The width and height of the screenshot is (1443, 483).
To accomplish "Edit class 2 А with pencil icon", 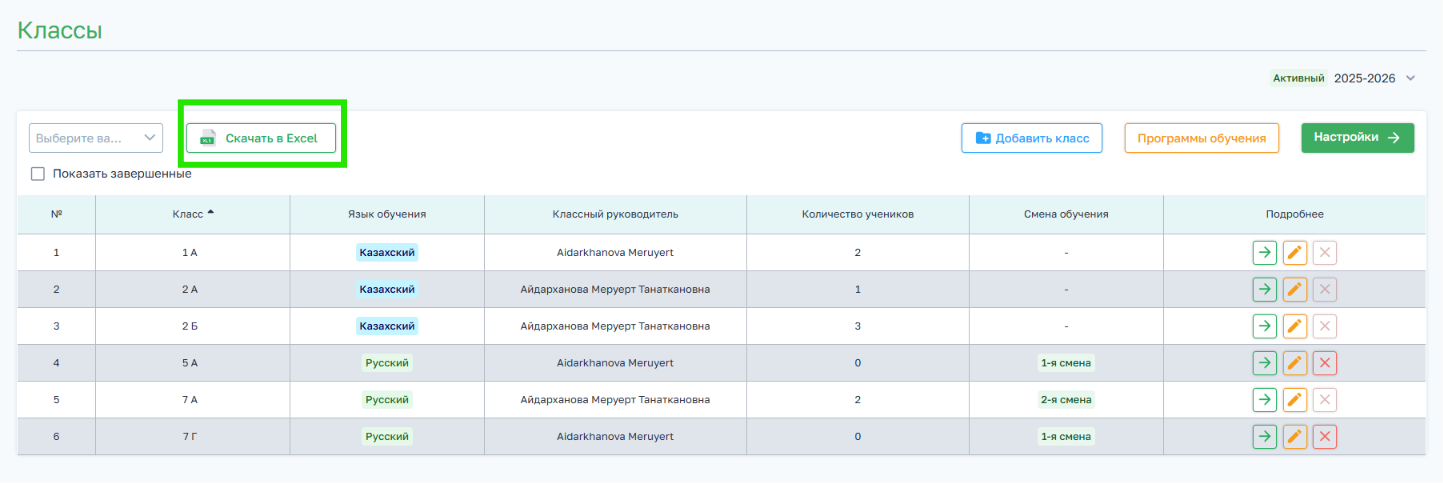I will pyautogui.click(x=1295, y=289).
